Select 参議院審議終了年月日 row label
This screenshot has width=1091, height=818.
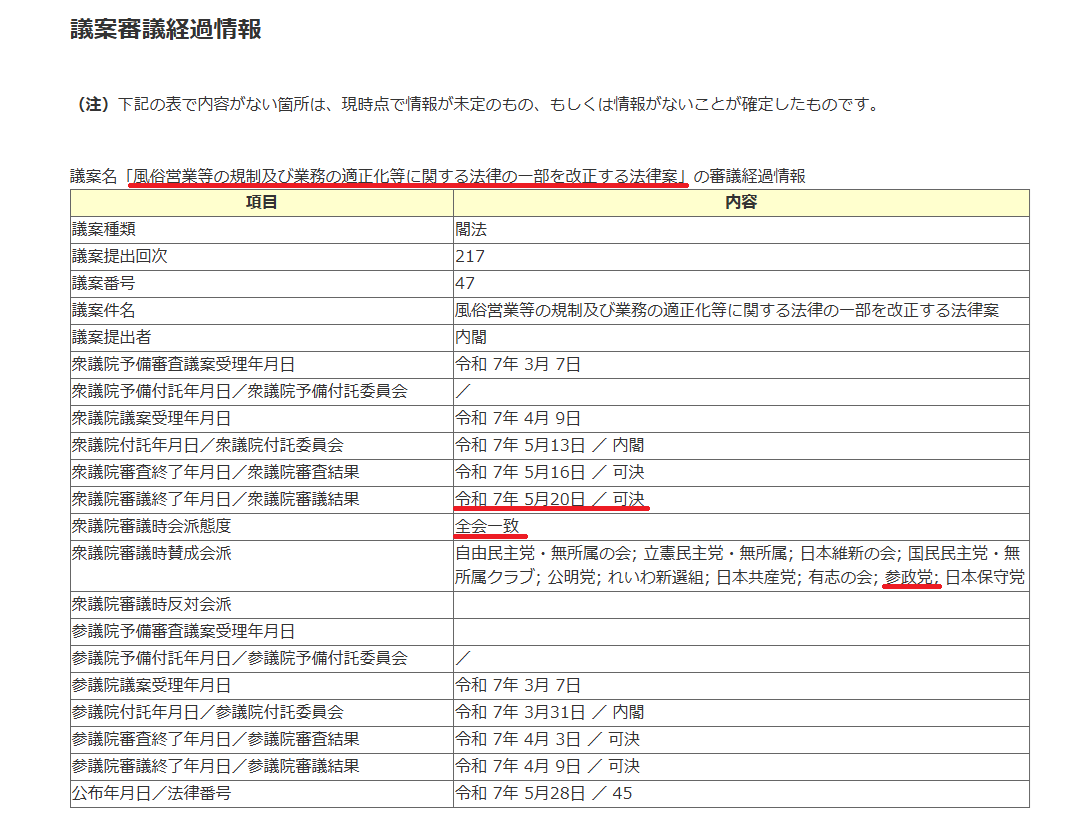click(216, 767)
